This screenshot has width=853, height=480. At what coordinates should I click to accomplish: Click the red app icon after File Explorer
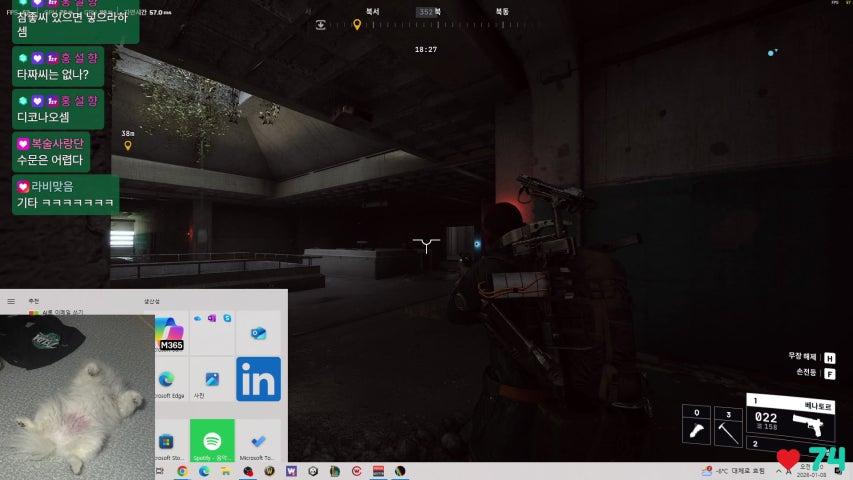coord(248,471)
